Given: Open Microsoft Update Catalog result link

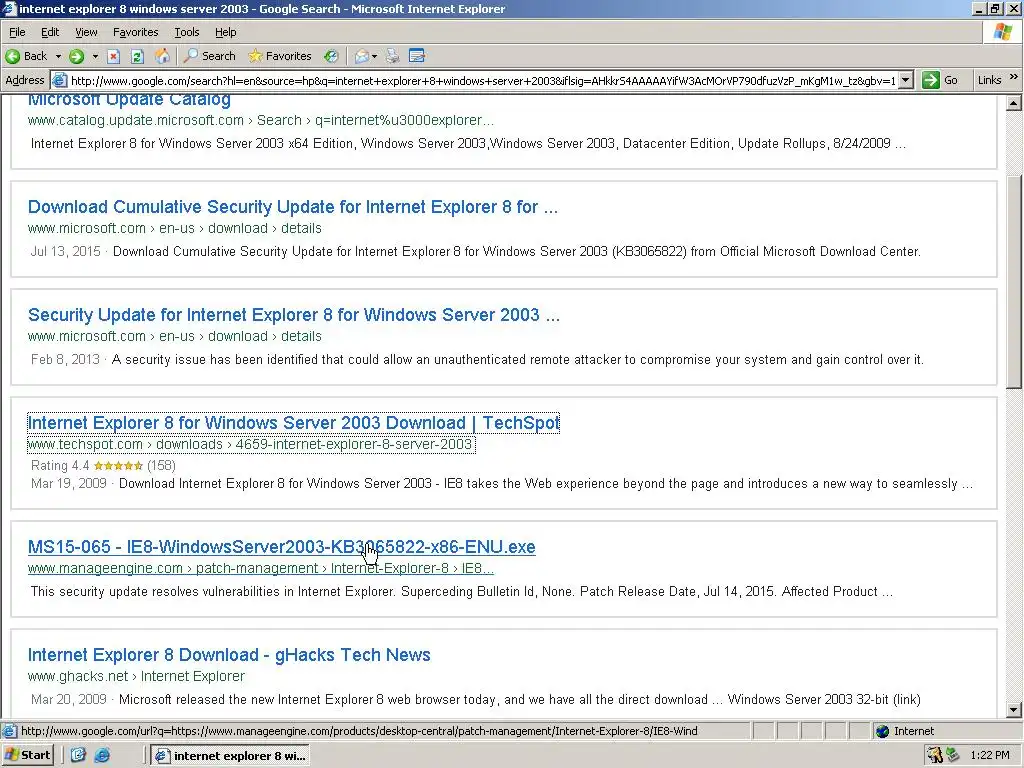Looking at the screenshot, I should point(129,99).
